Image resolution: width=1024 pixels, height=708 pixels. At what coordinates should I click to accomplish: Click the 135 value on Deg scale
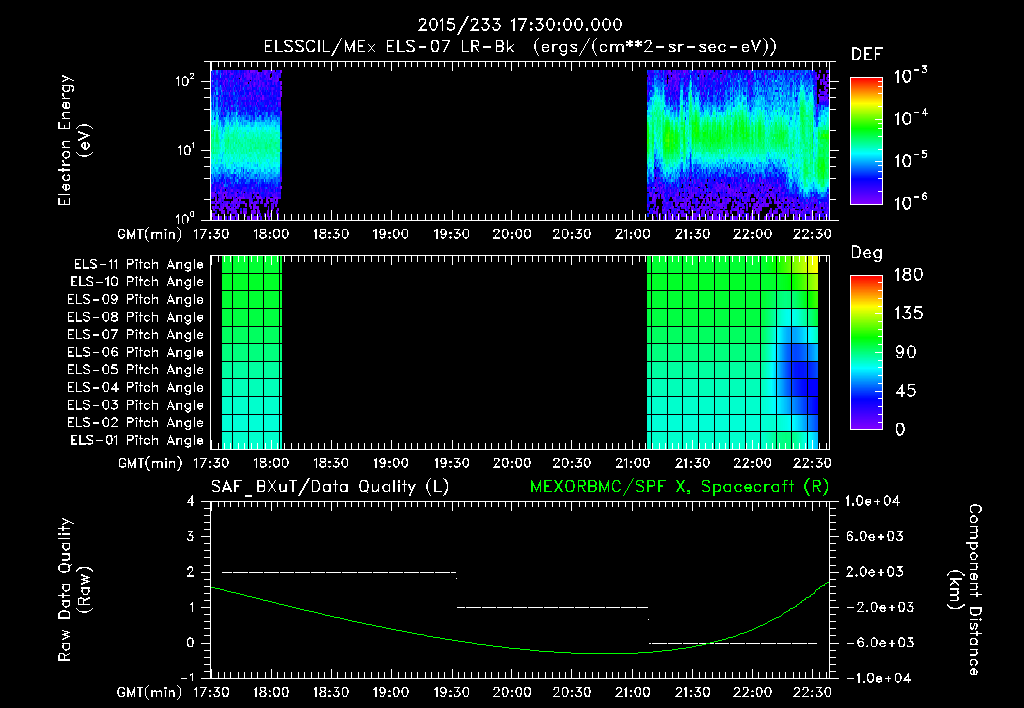[908, 314]
